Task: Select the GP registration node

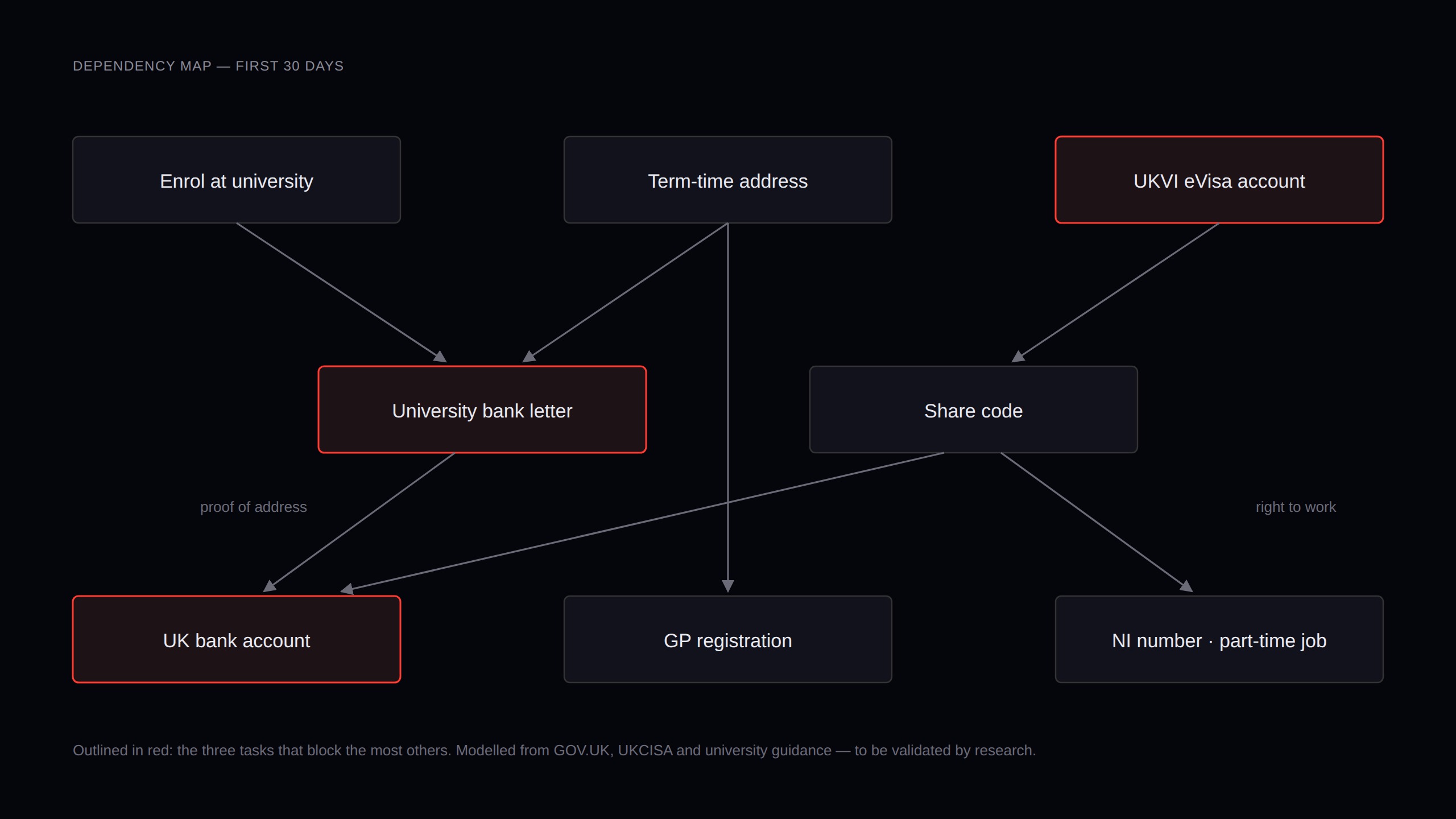Action: (728, 639)
